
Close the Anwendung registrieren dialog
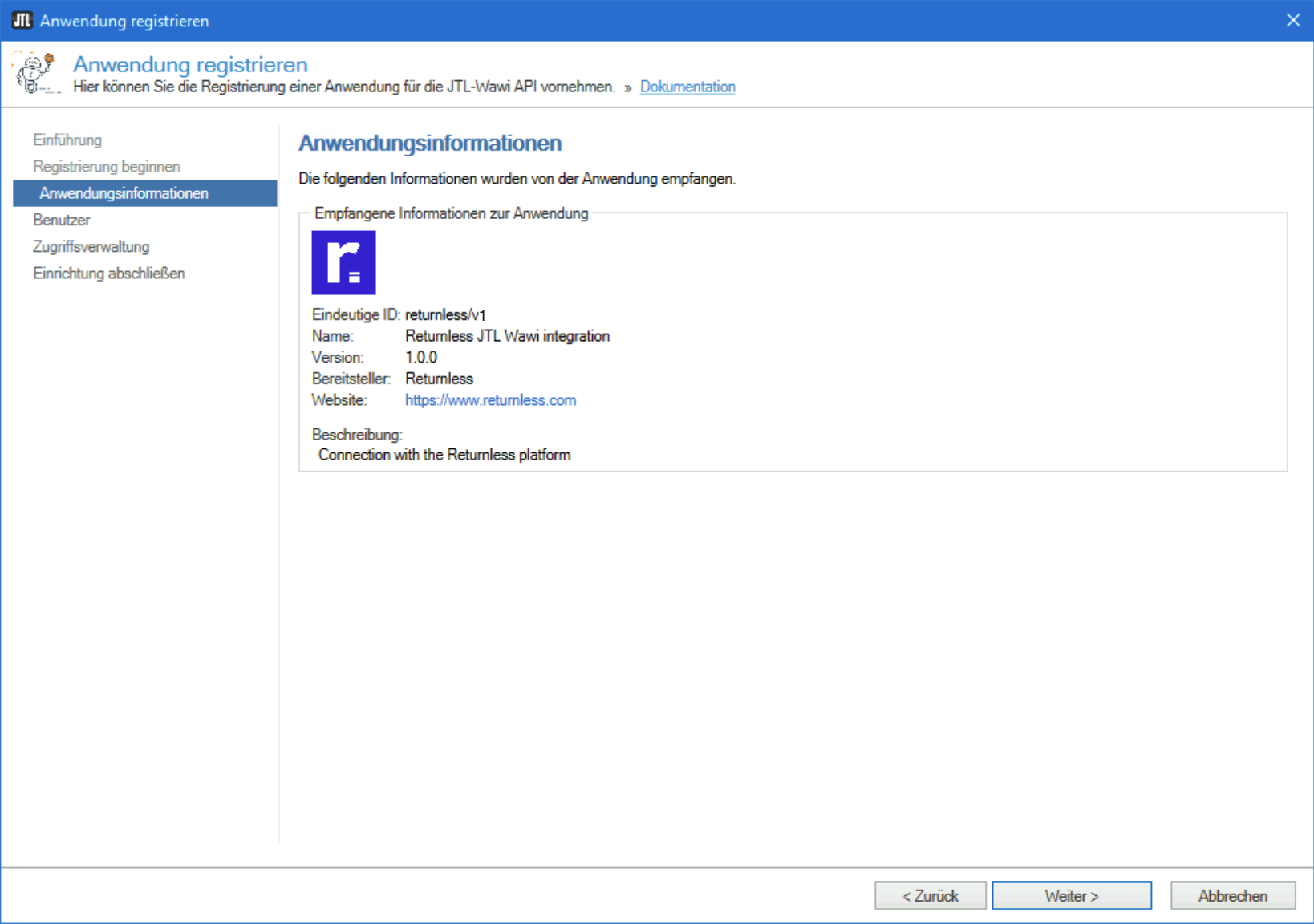pyautogui.click(x=1293, y=20)
